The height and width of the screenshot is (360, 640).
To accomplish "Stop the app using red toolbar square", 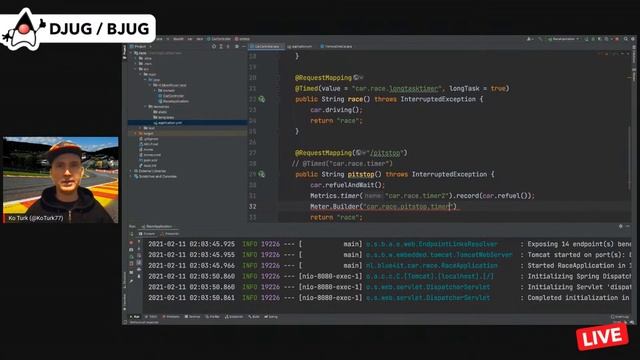I will point(617,39).
